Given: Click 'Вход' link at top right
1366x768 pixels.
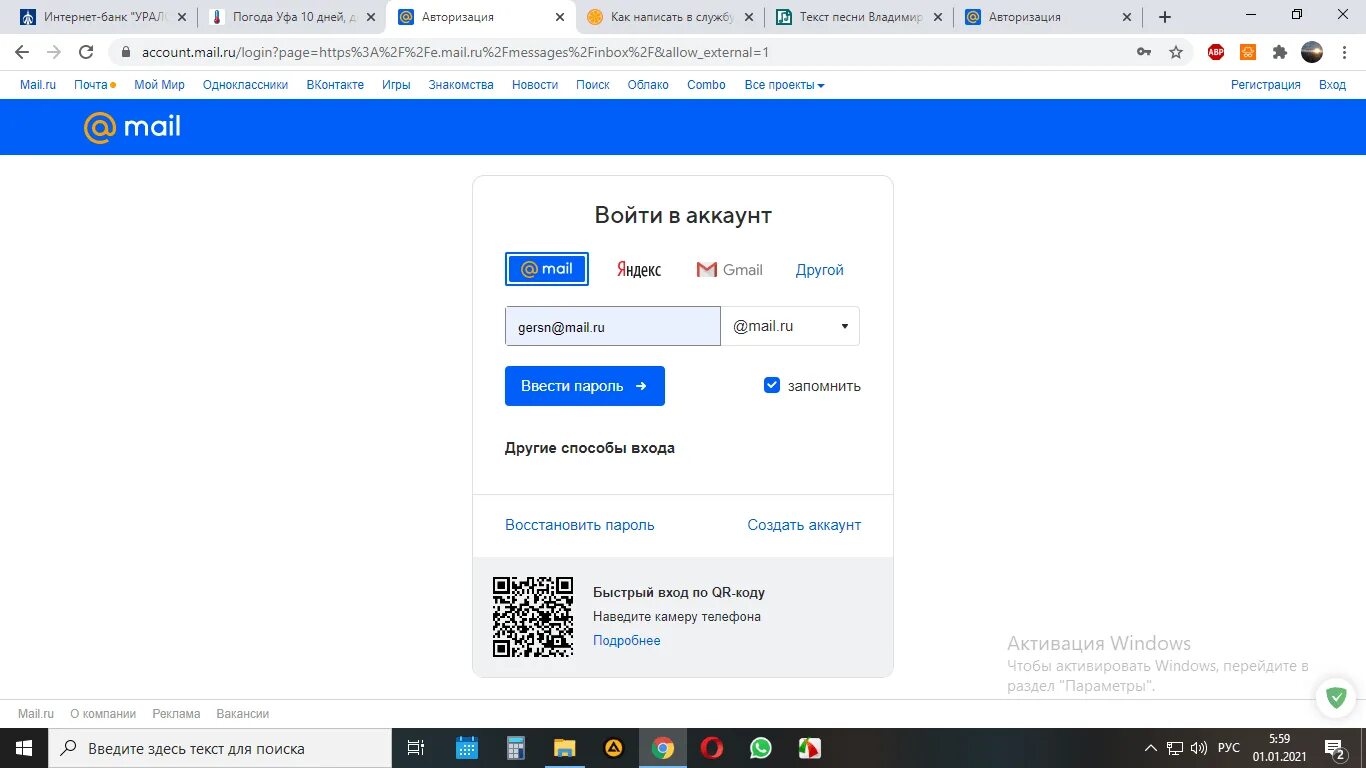Looking at the screenshot, I should (1332, 85).
